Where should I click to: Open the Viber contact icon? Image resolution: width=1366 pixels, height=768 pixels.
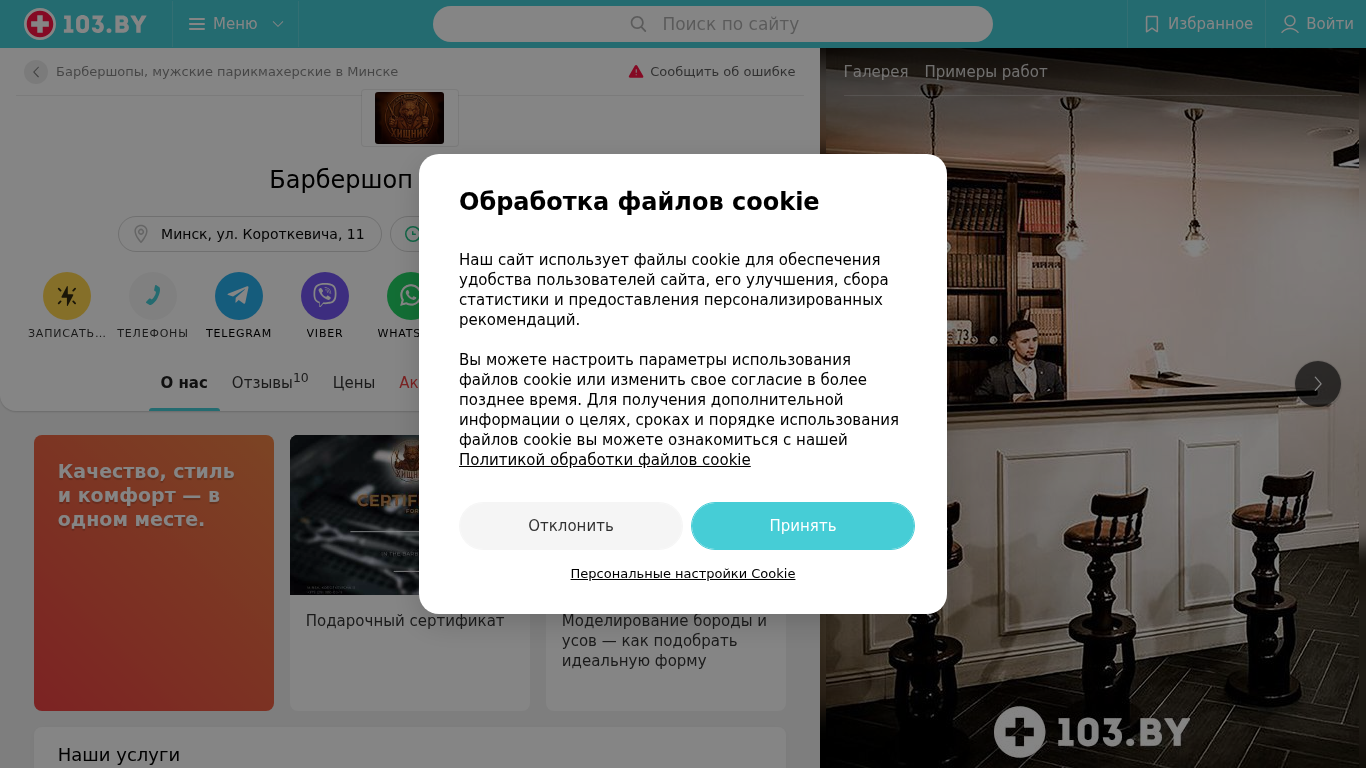coord(325,296)
